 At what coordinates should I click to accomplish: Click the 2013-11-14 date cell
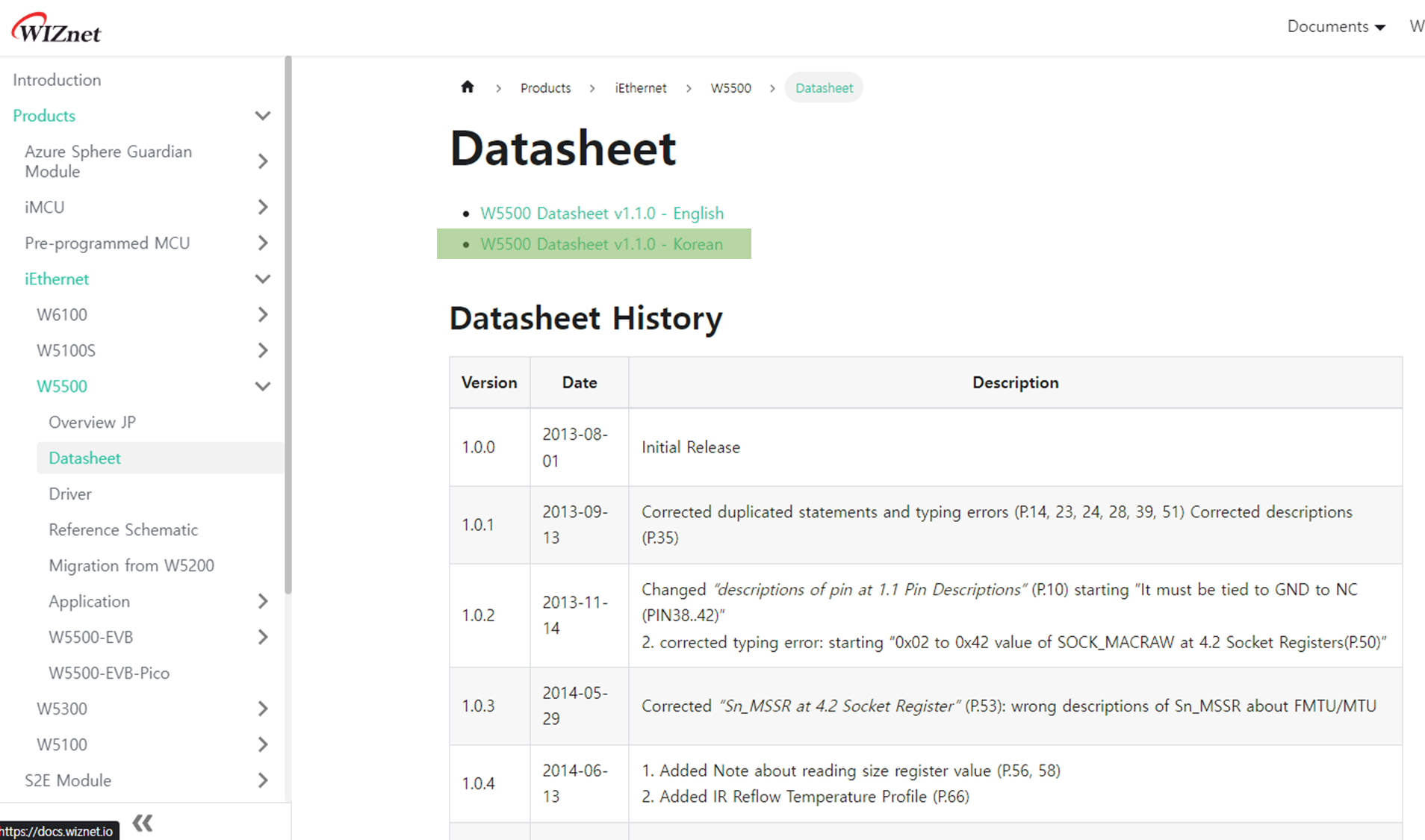pos(580,615)
